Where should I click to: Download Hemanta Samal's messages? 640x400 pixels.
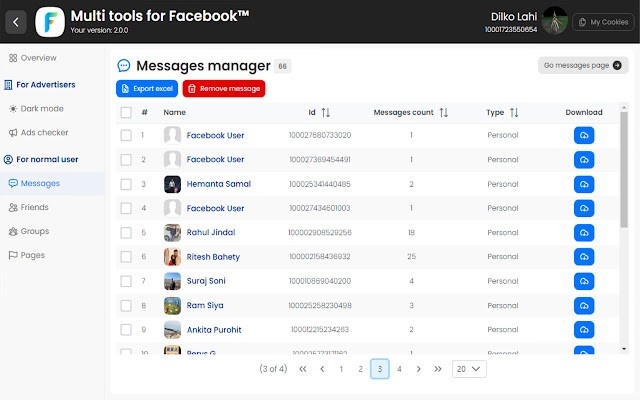coord(584,184)
